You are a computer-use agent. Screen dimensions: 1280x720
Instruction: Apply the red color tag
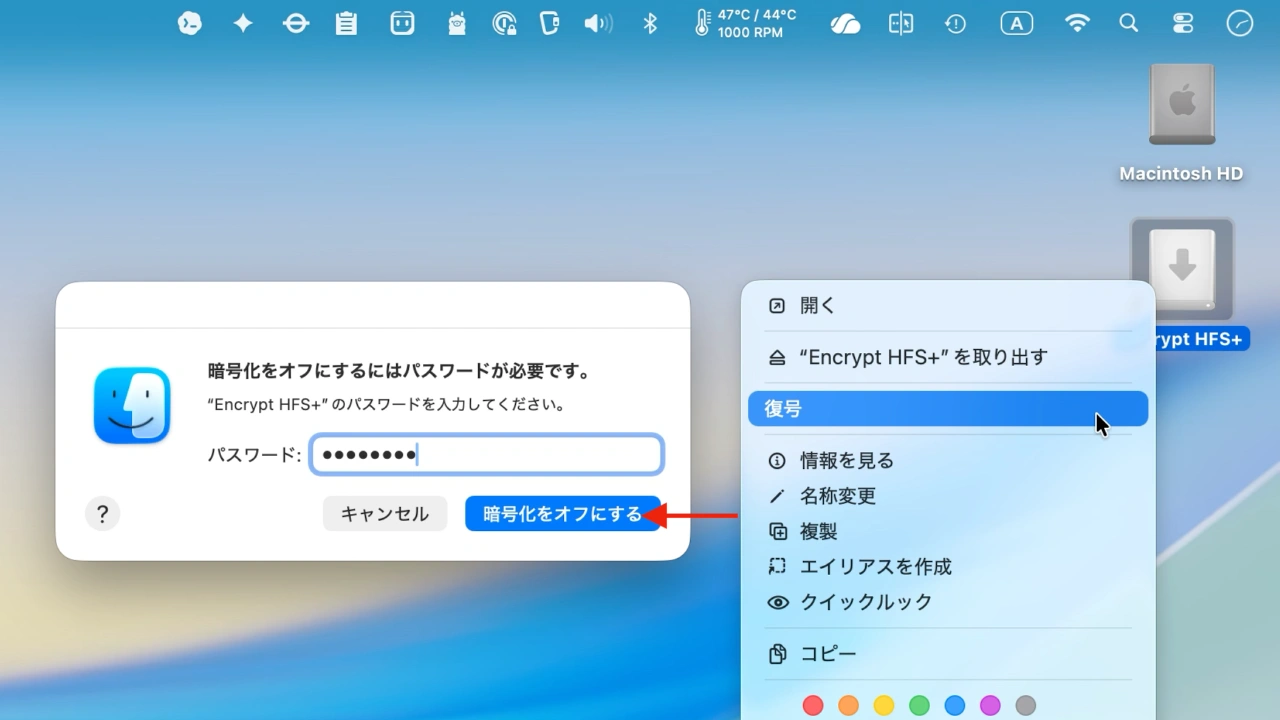(813, 706)
